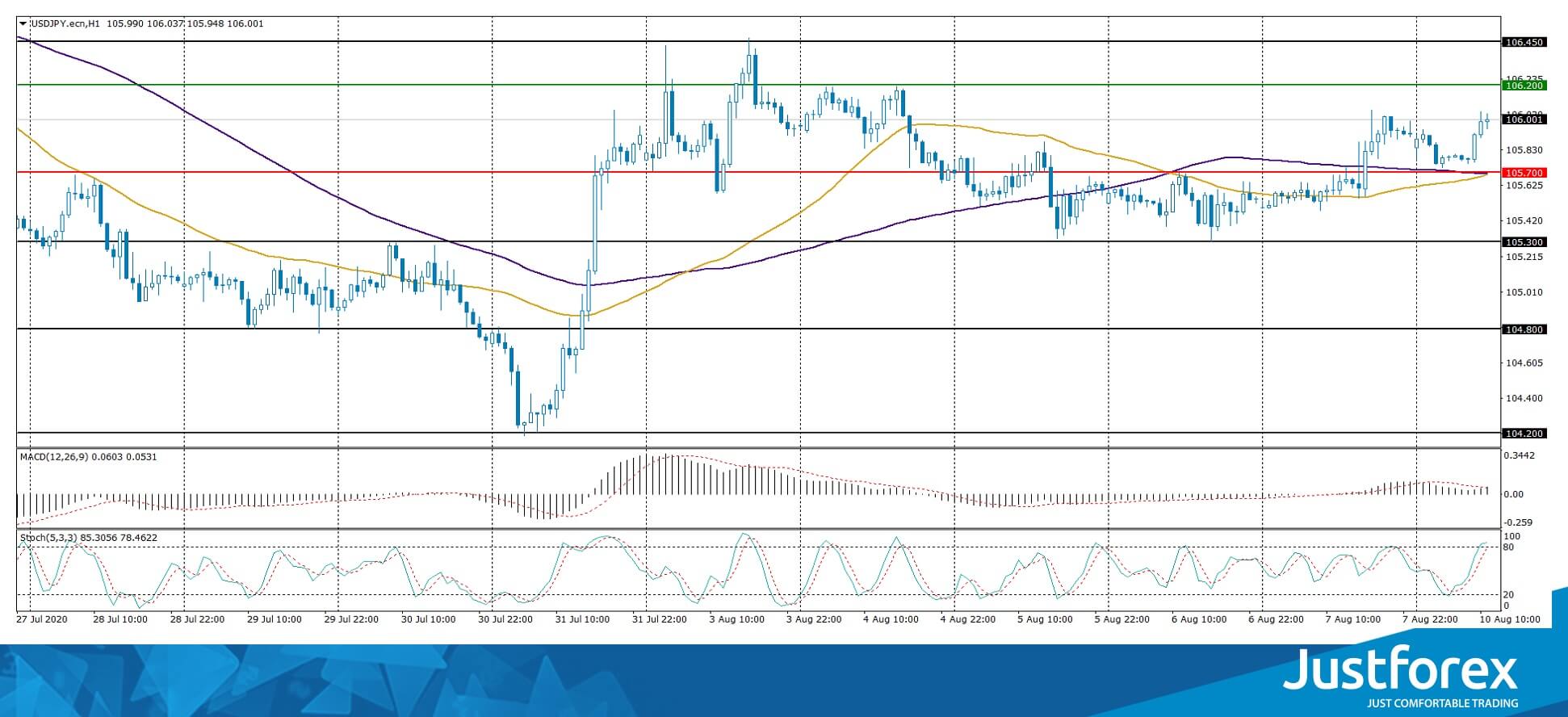Select the 104.800 level label
1568x717 pixels.
pos(1524,329)
